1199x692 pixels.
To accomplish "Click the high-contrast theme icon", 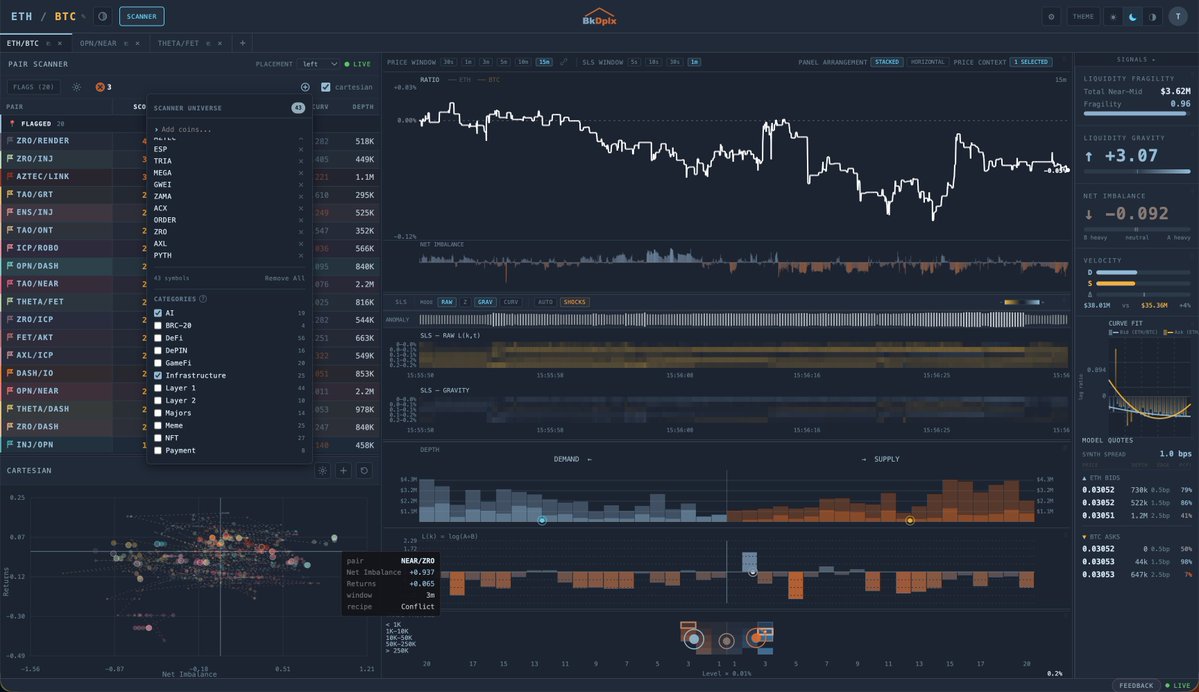I will point(1151,16).
